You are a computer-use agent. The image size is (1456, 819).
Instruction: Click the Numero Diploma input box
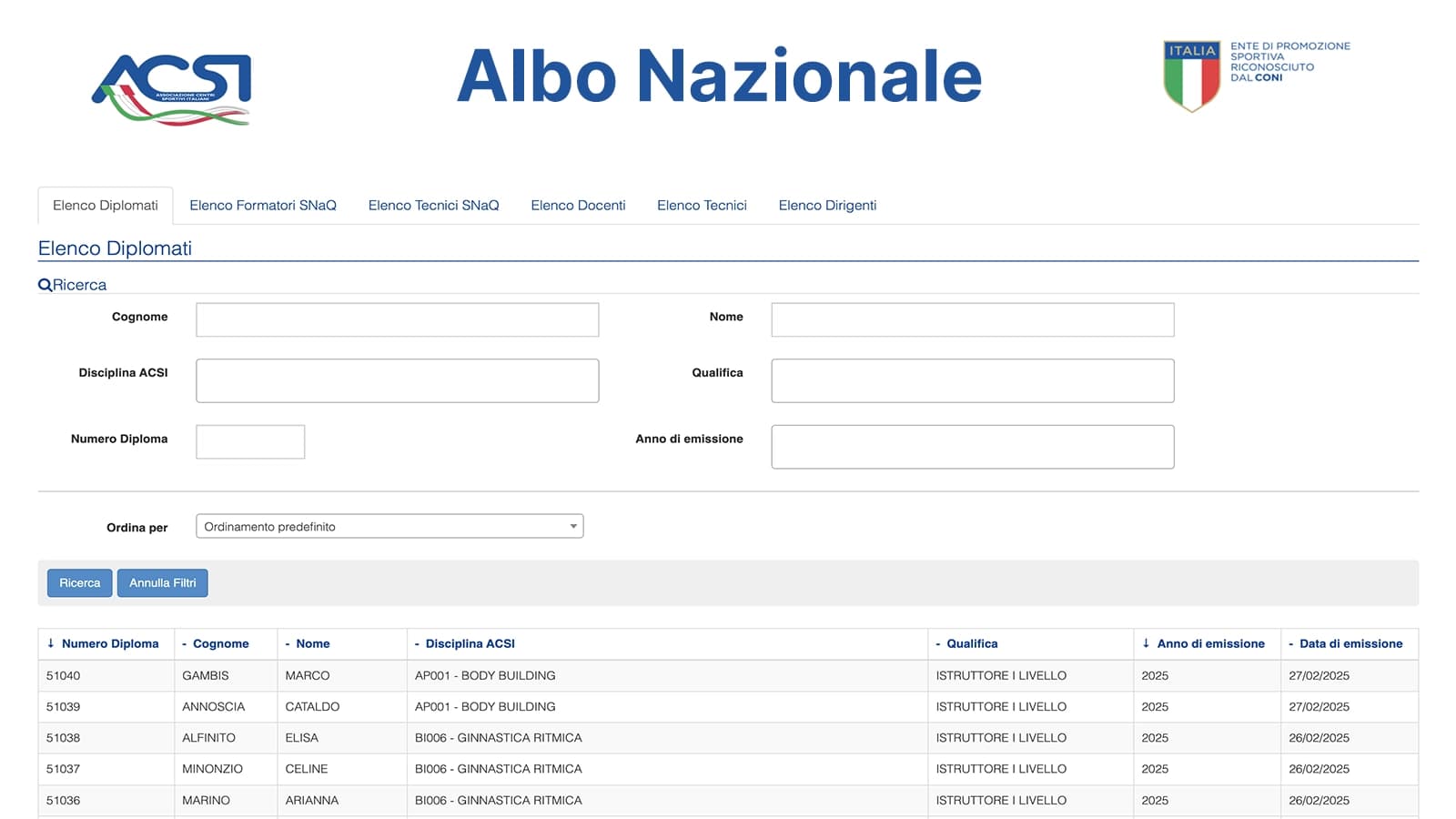250,442
